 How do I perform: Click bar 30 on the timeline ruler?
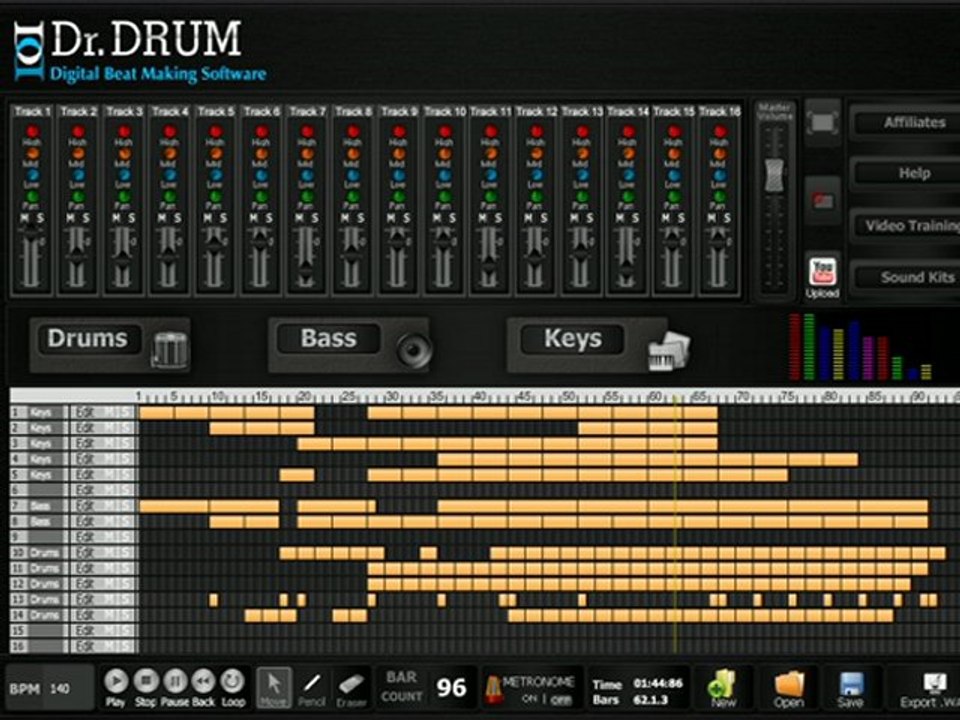pos(392,396)
